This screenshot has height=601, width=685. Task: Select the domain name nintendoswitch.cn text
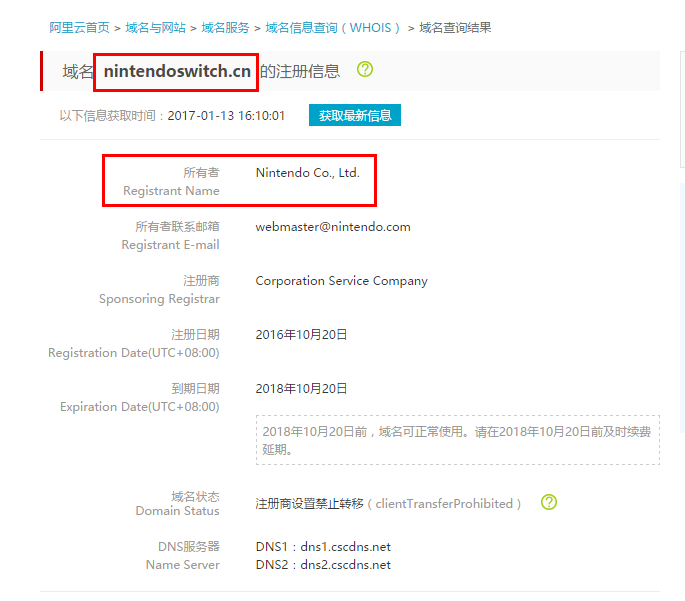[177, 71]
